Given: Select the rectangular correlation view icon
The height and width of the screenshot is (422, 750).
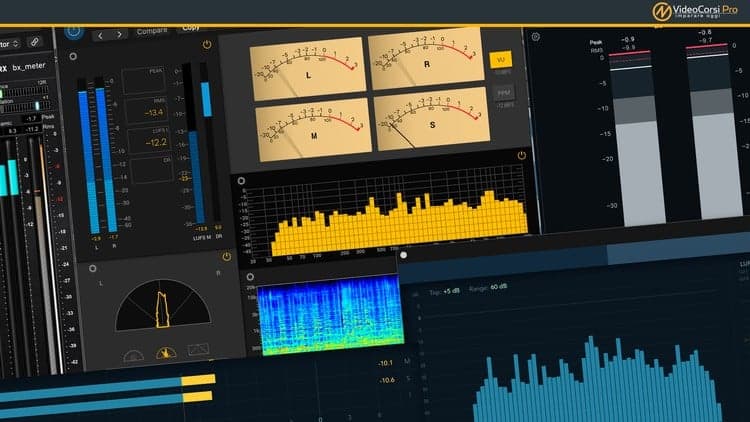Looking at the screenshot, I should click(198, 349).
